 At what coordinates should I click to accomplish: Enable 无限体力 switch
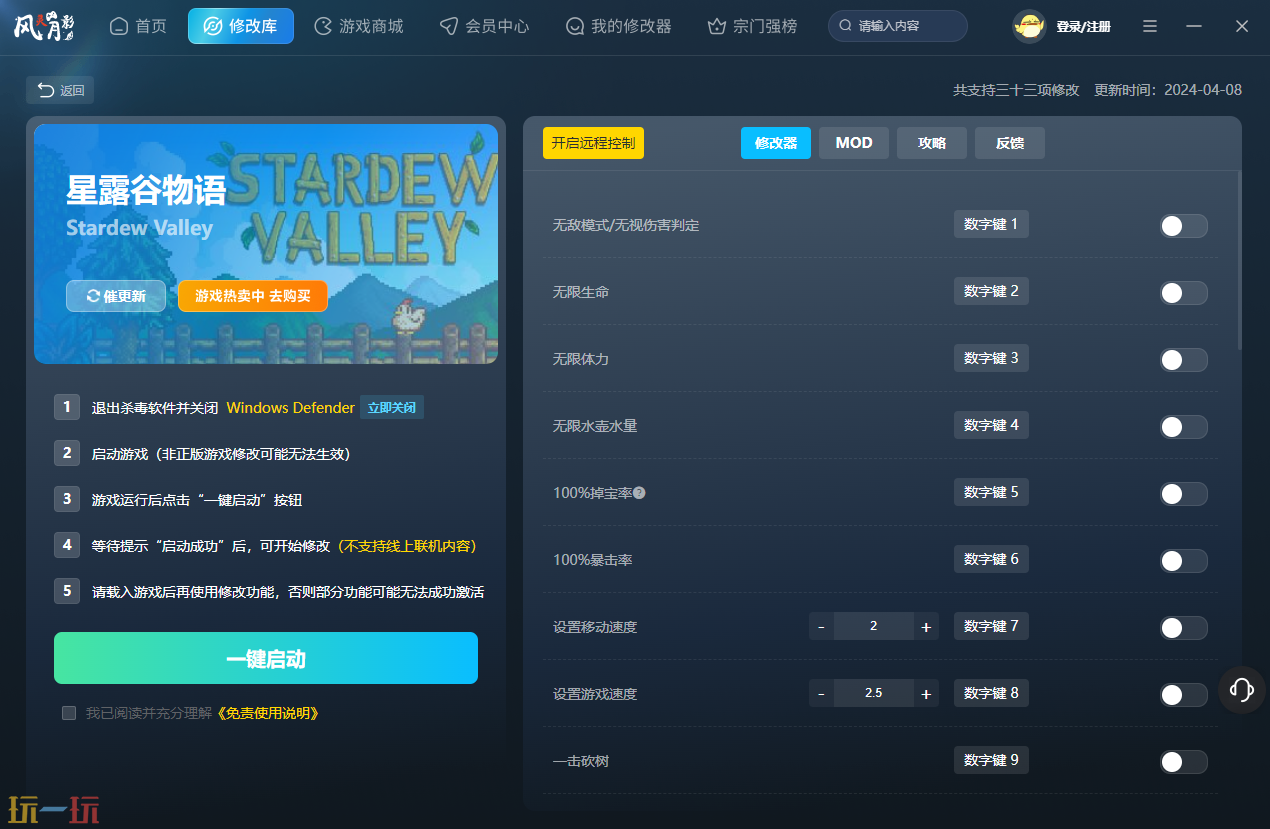click(1184, 360)
